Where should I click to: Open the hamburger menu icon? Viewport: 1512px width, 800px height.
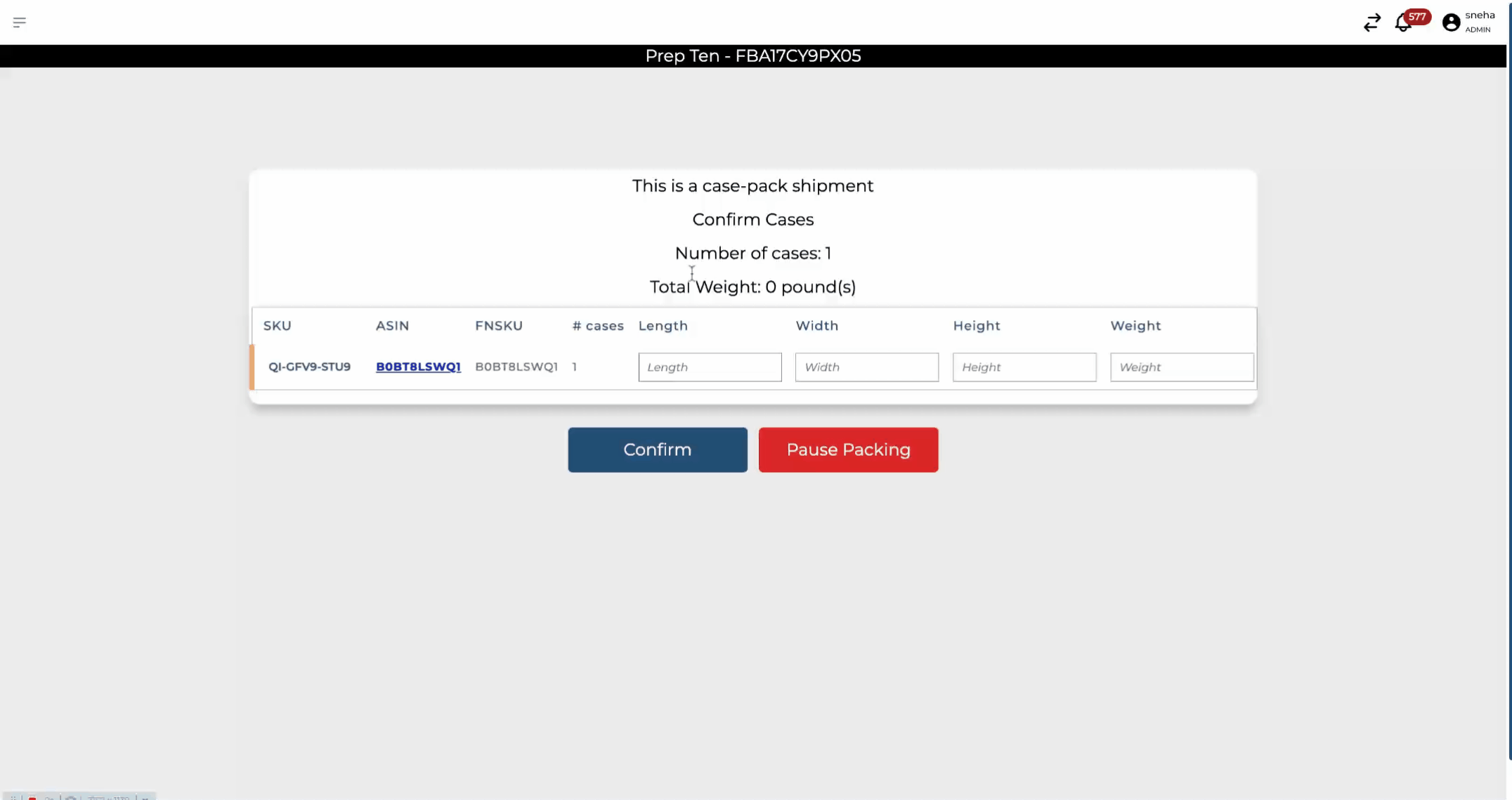point(19,22)
